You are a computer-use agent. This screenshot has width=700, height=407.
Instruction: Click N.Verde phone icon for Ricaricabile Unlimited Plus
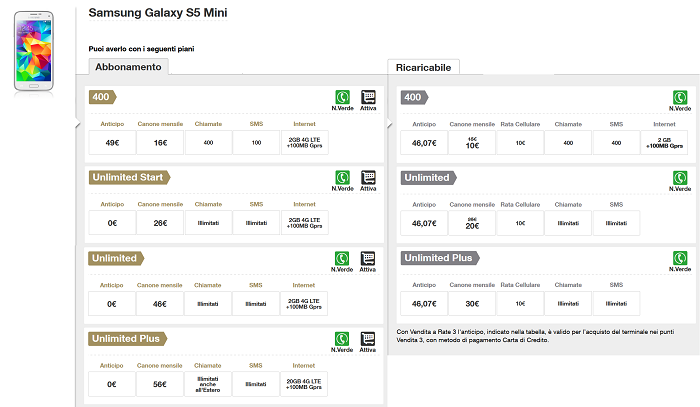pyautogui.click(x=680, y=258)
